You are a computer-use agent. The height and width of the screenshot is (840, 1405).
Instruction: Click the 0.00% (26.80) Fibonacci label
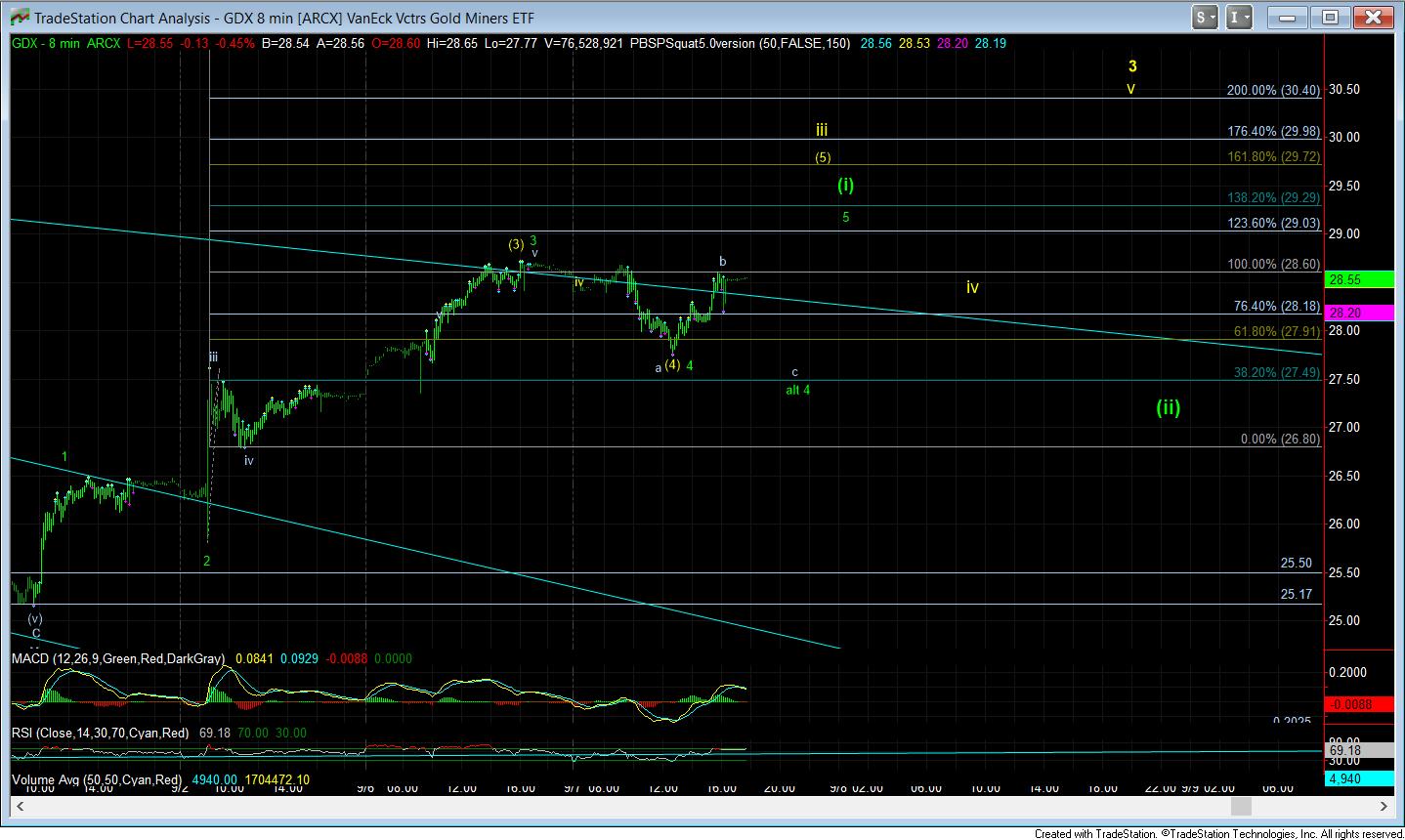tap(1280, 440)
